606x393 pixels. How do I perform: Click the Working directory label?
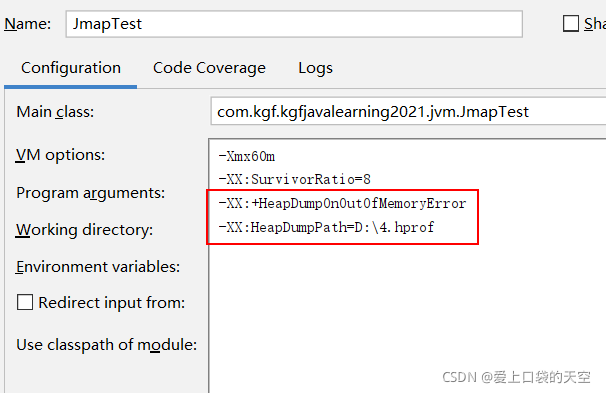coord(84,230)
